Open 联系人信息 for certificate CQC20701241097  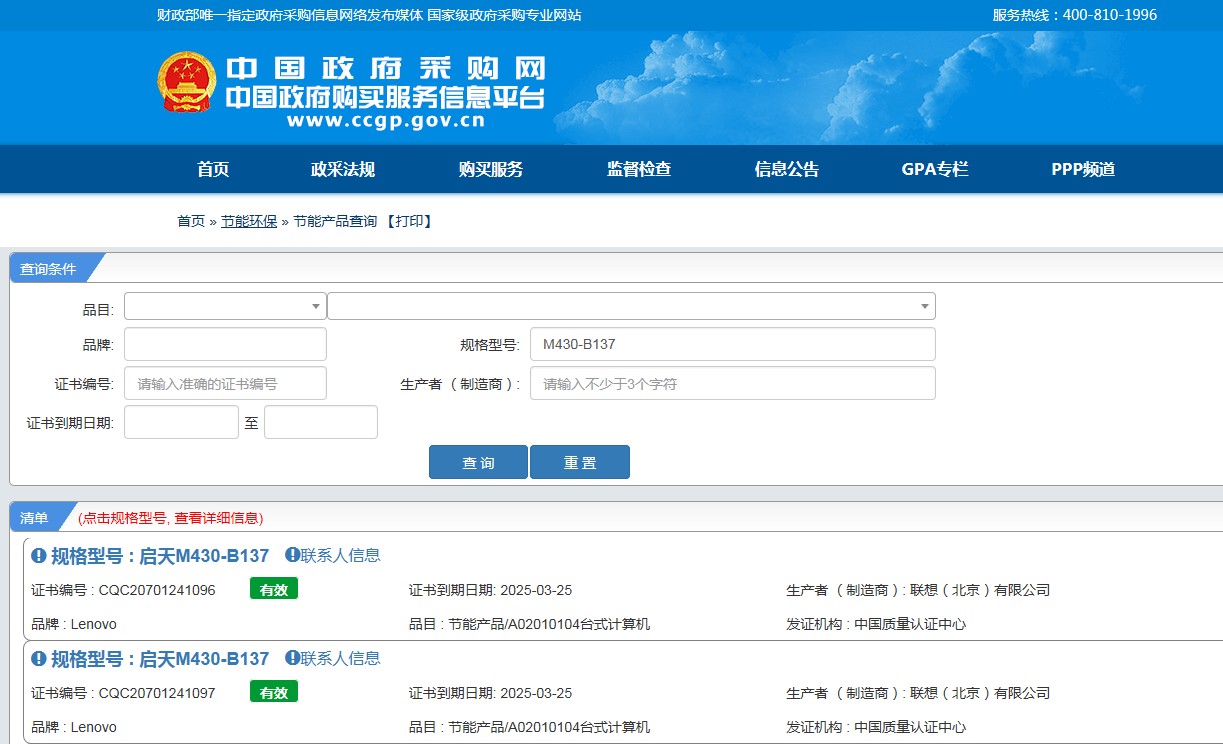pos(341,658)
